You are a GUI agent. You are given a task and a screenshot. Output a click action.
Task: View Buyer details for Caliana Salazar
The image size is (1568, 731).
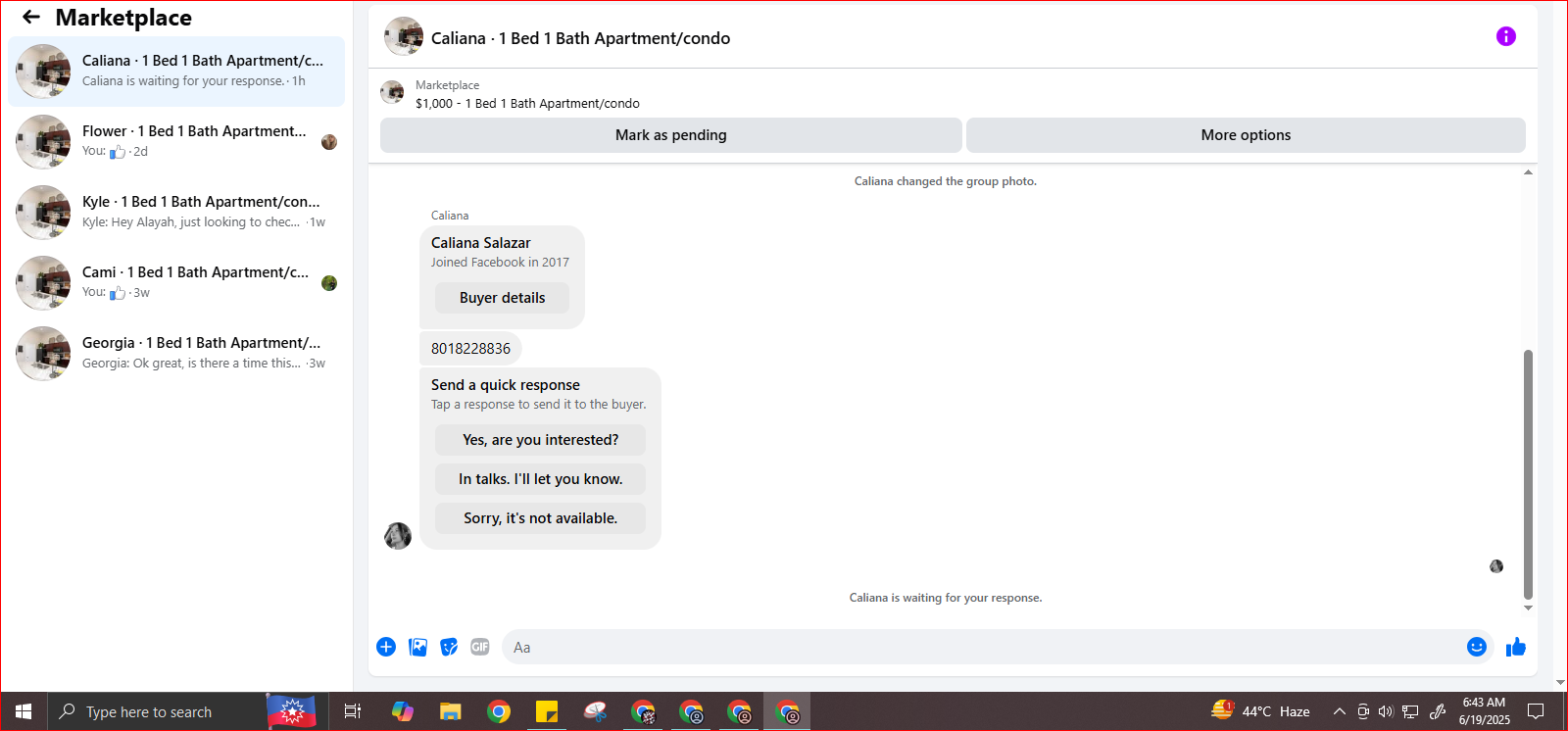point(502,298)
